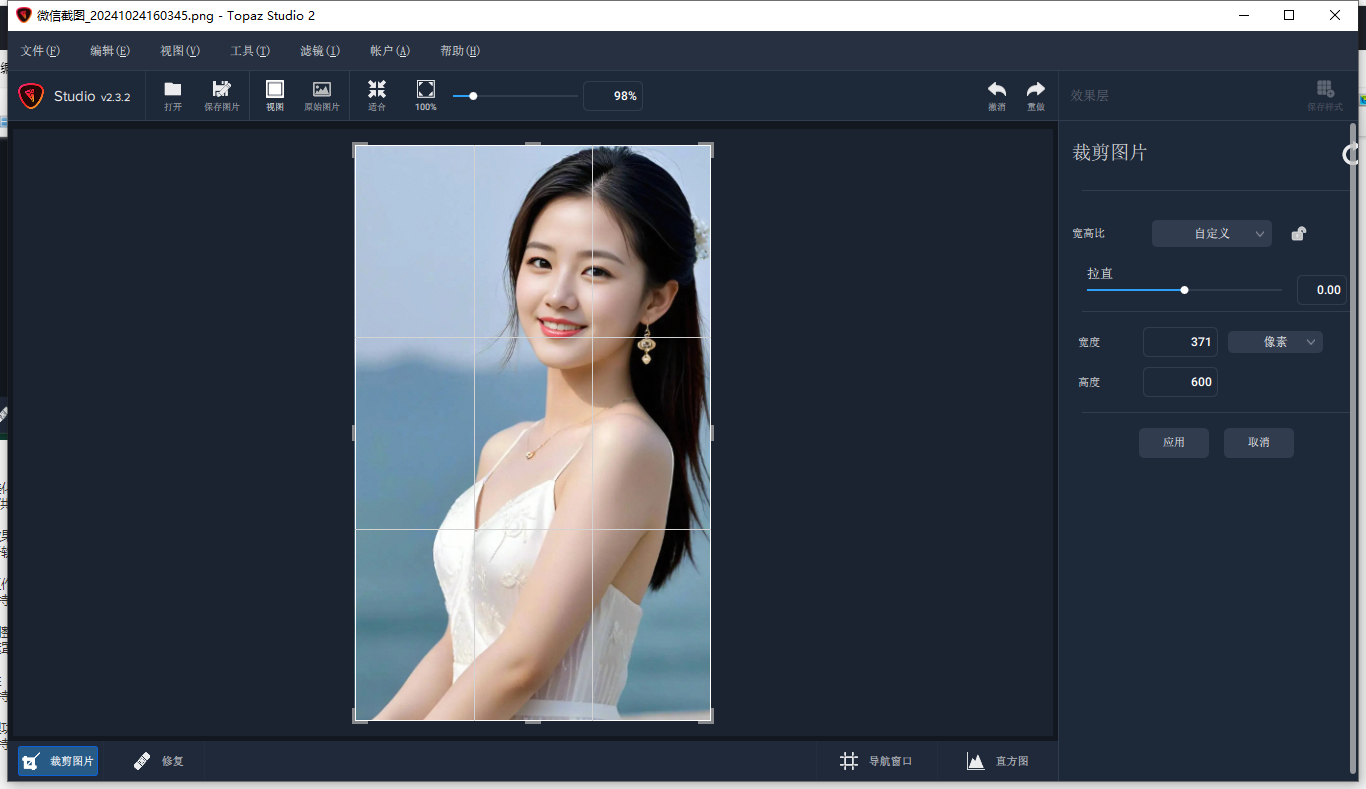Expand the 像素 units dropdown

[1275, 342]
